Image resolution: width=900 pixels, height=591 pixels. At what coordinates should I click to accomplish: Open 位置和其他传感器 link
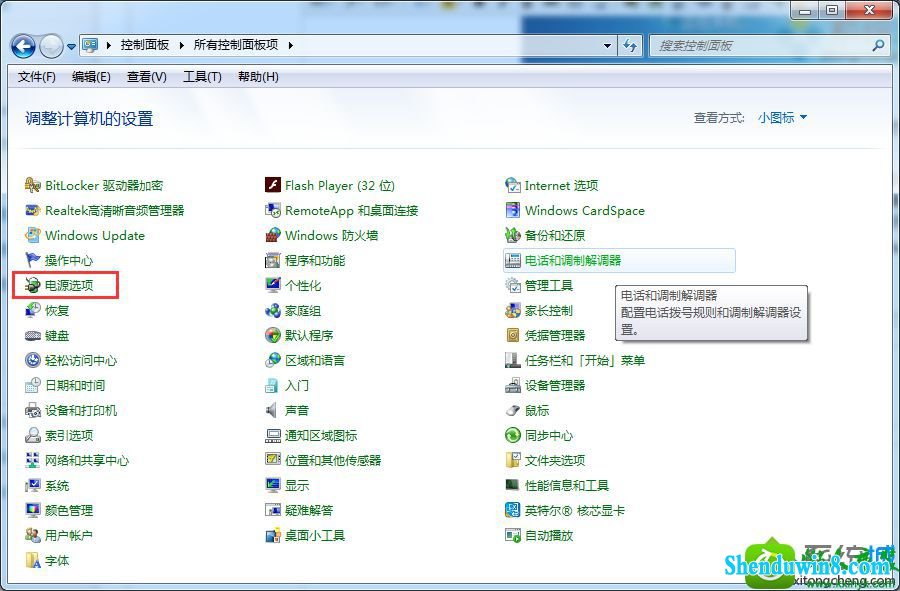point(333,460)
